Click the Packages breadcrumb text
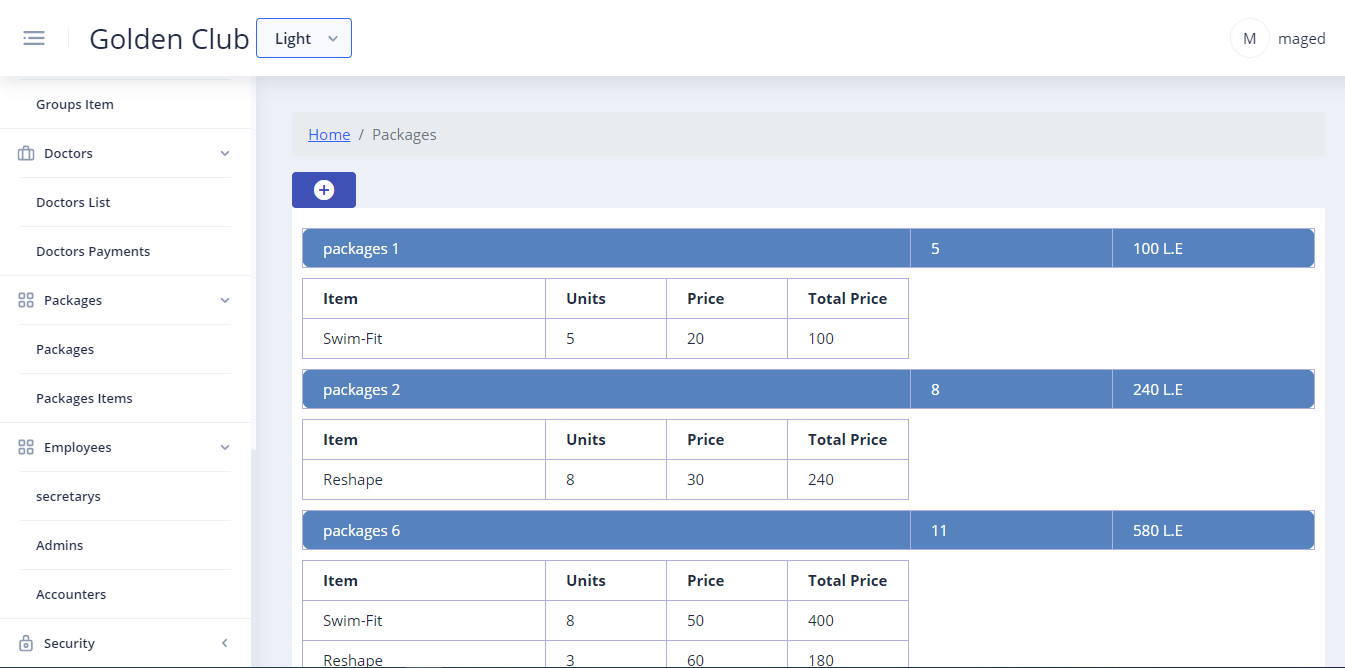1345x668 pixels. (x=404, y=134)
